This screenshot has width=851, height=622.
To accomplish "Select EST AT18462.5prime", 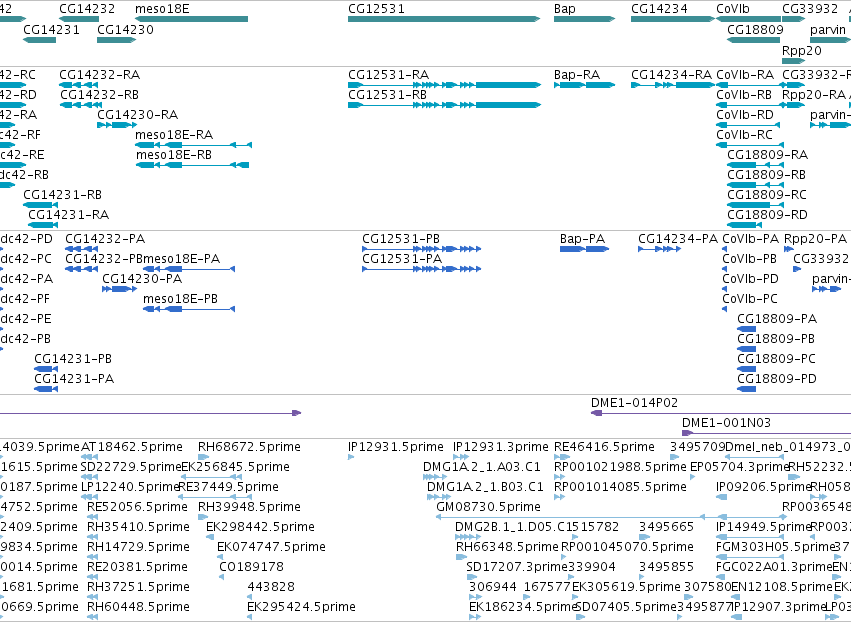I will (x=132, y=447).
